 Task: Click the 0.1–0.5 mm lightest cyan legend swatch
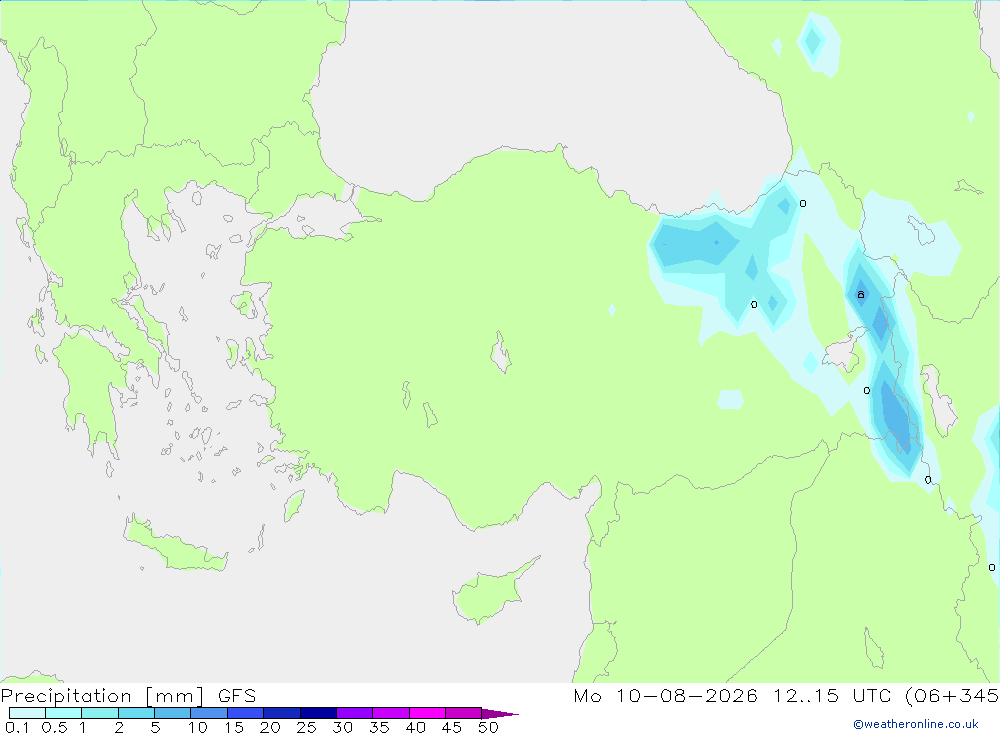click(27, 713)
